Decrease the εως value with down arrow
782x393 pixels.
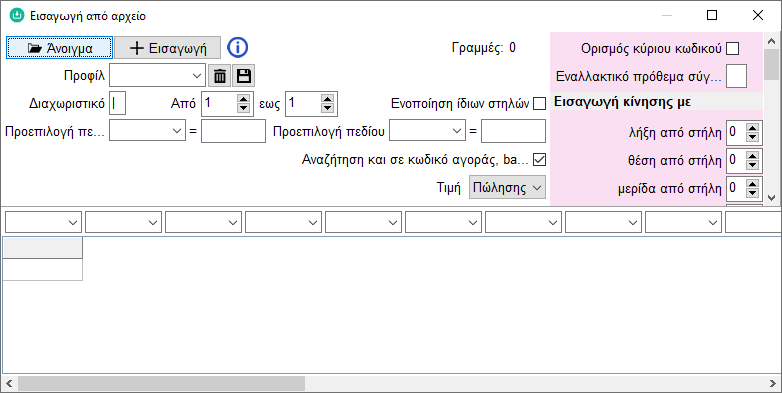[x=327, y=108]
